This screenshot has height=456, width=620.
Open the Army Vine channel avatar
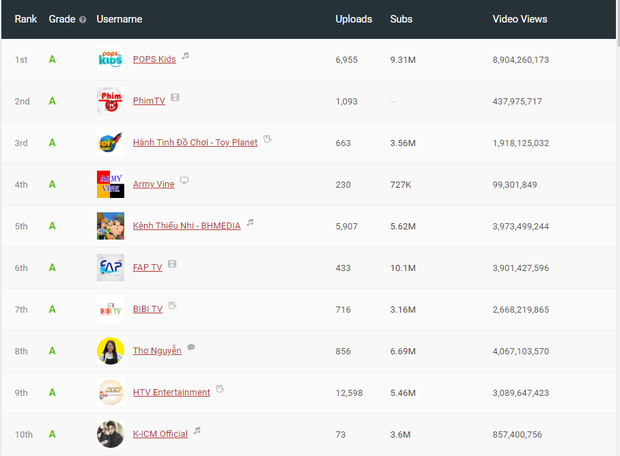pyautogui.click(x=110, y=184)
